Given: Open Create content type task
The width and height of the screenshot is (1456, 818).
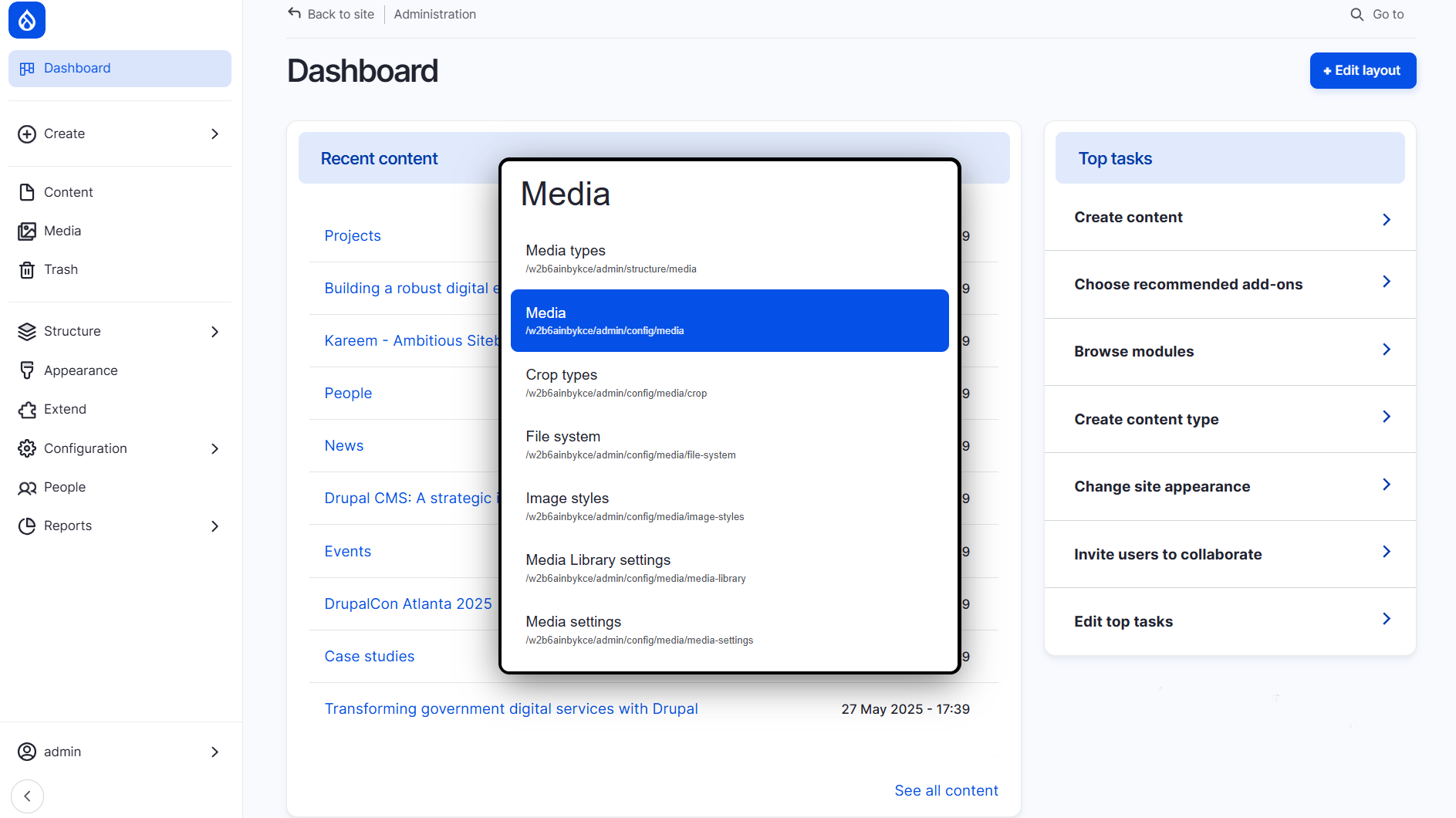Looking at the screenshot, I should (x=1230, y=419).
